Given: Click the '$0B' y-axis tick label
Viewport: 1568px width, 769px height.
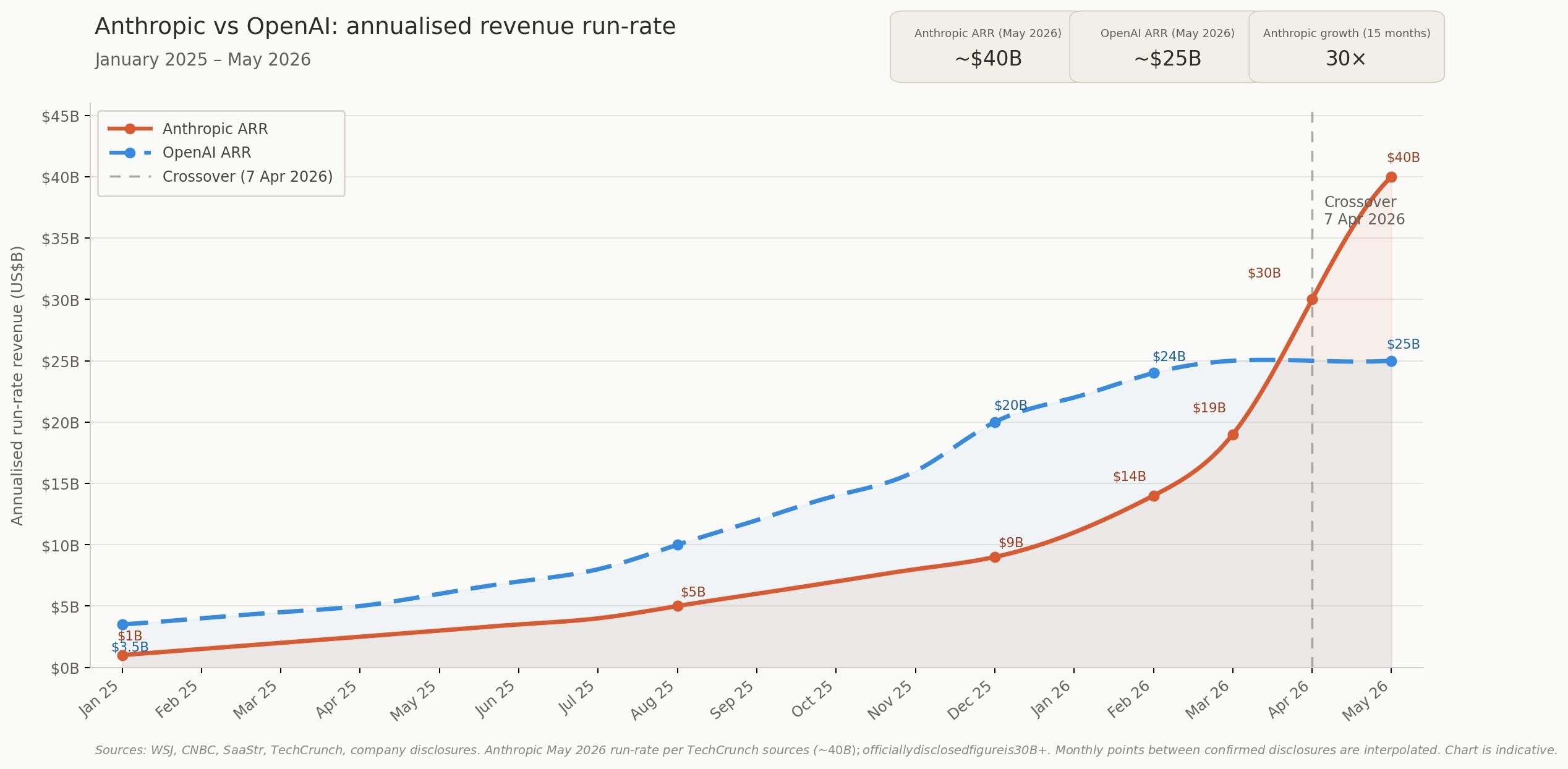Looking at the screenshot, I should tap(65, 668).
